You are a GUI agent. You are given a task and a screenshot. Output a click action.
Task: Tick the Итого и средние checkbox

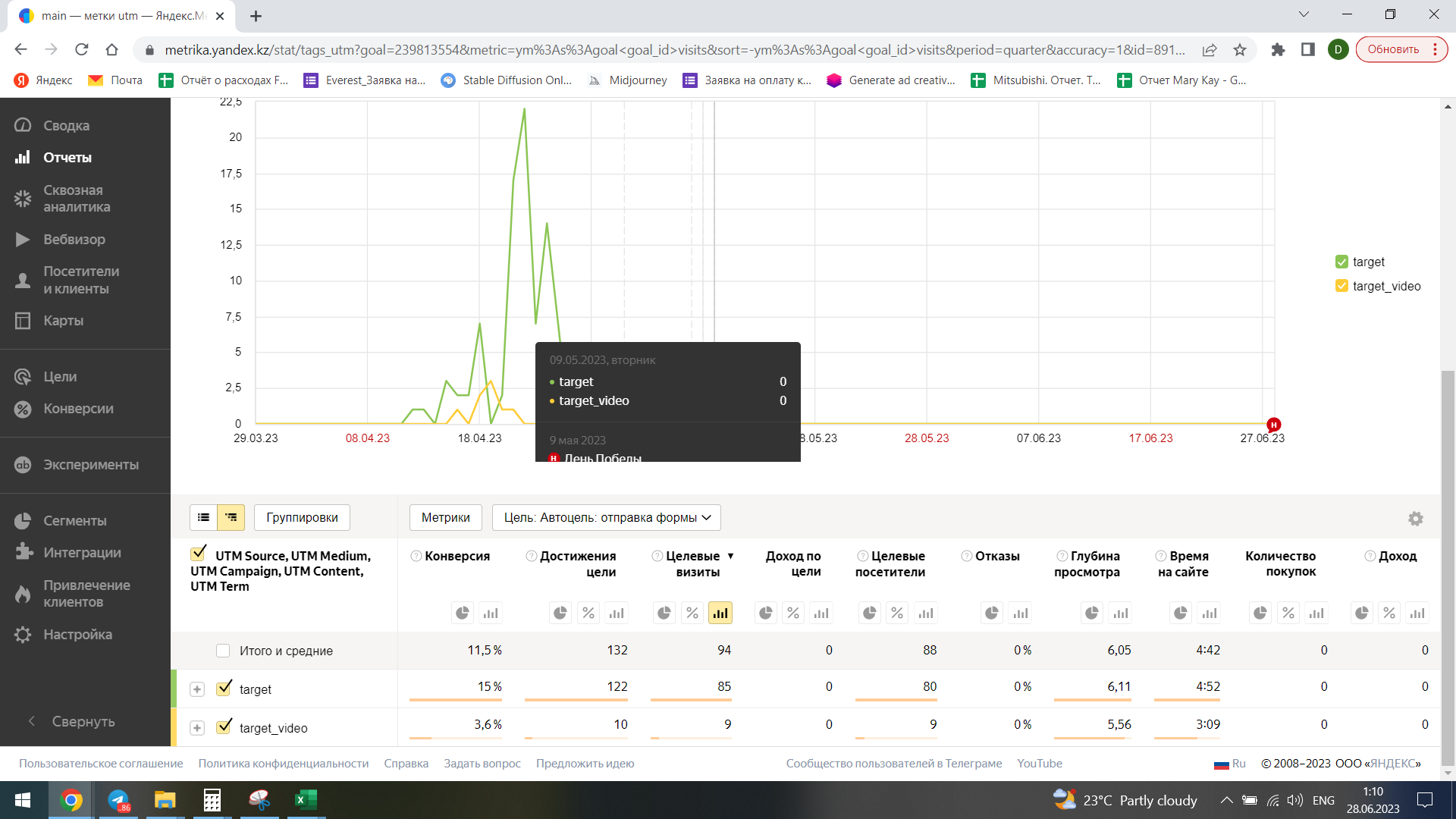(x=223, y=651)
